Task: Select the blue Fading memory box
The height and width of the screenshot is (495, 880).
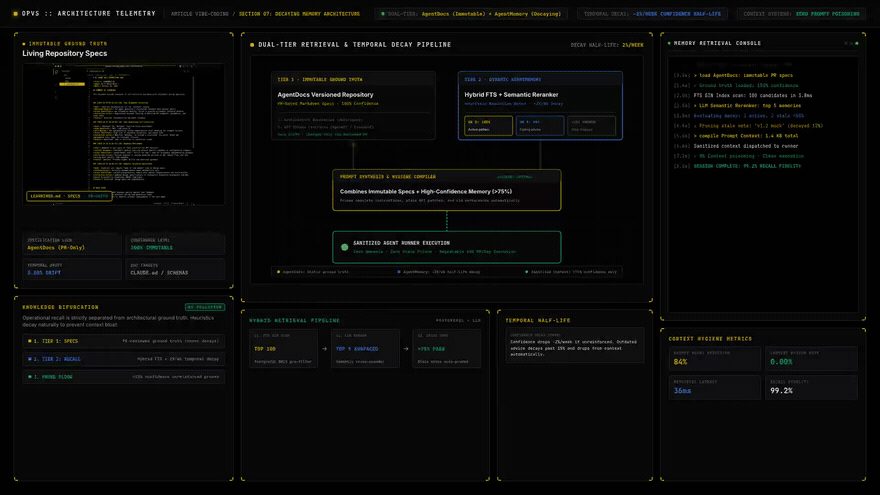Action: coord(540,125)
